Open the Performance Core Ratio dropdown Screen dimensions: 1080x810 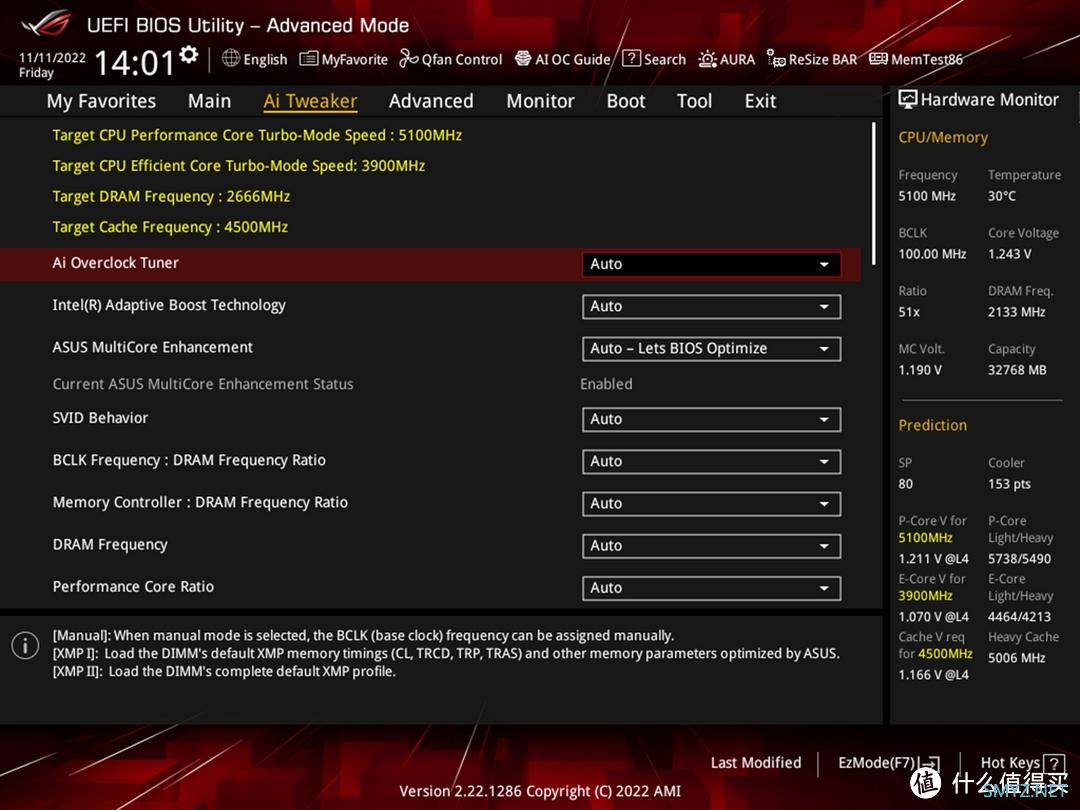[x=712, y=588]
